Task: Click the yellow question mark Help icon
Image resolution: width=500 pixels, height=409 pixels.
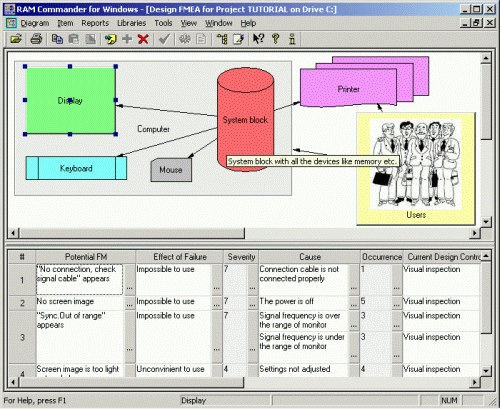Action: (x=275, y=39)
